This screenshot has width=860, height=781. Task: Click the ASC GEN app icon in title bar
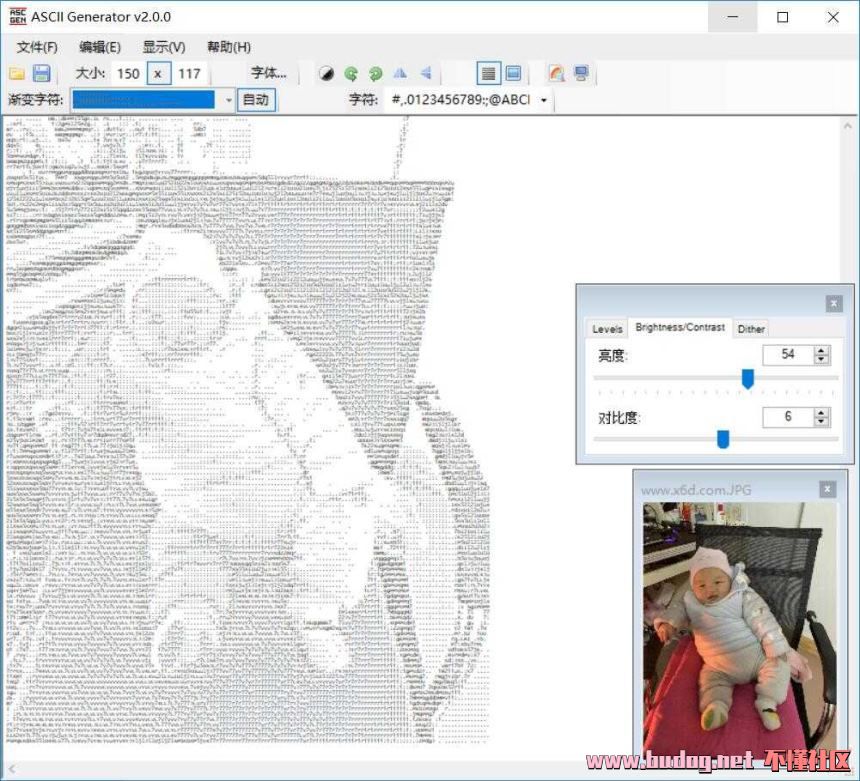pyautogui.click(x=18, y=16)
